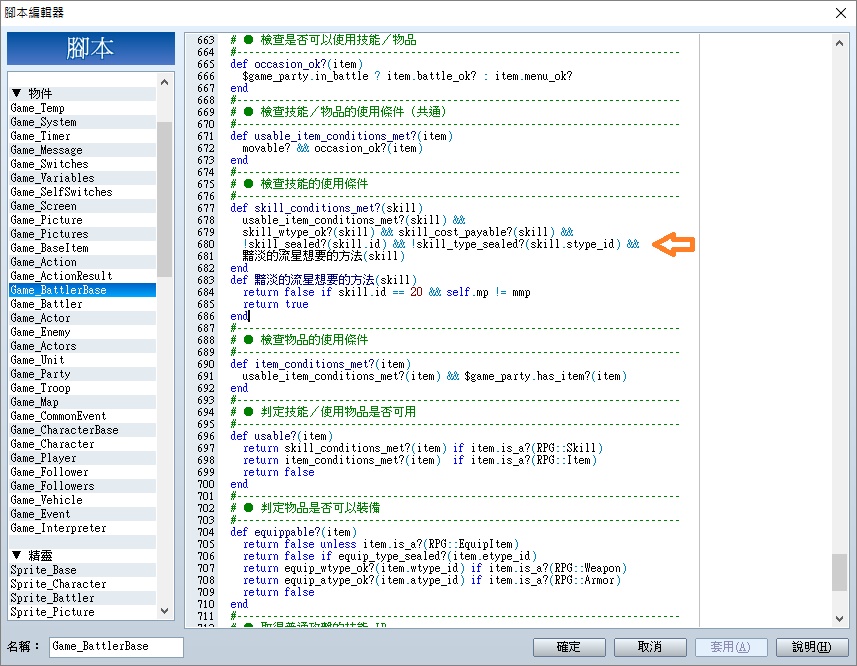Select the Game_Interpreter script
Viewport: 857px width, 666px height.
(x=83, y=528)
